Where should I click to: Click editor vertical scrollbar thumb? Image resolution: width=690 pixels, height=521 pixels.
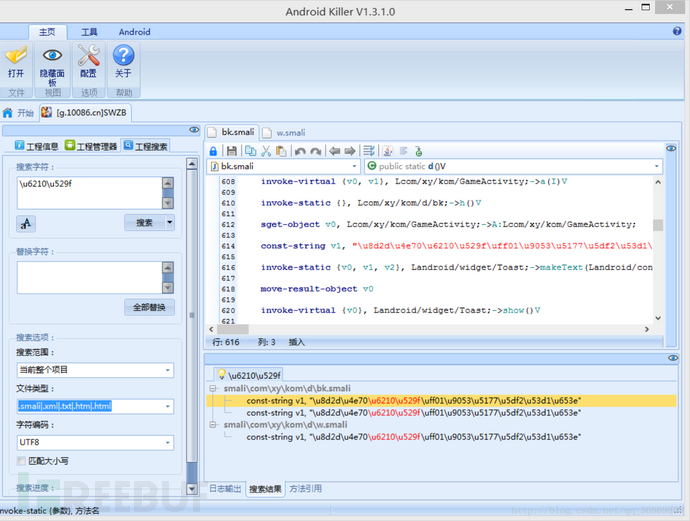[x=658, y=225]
